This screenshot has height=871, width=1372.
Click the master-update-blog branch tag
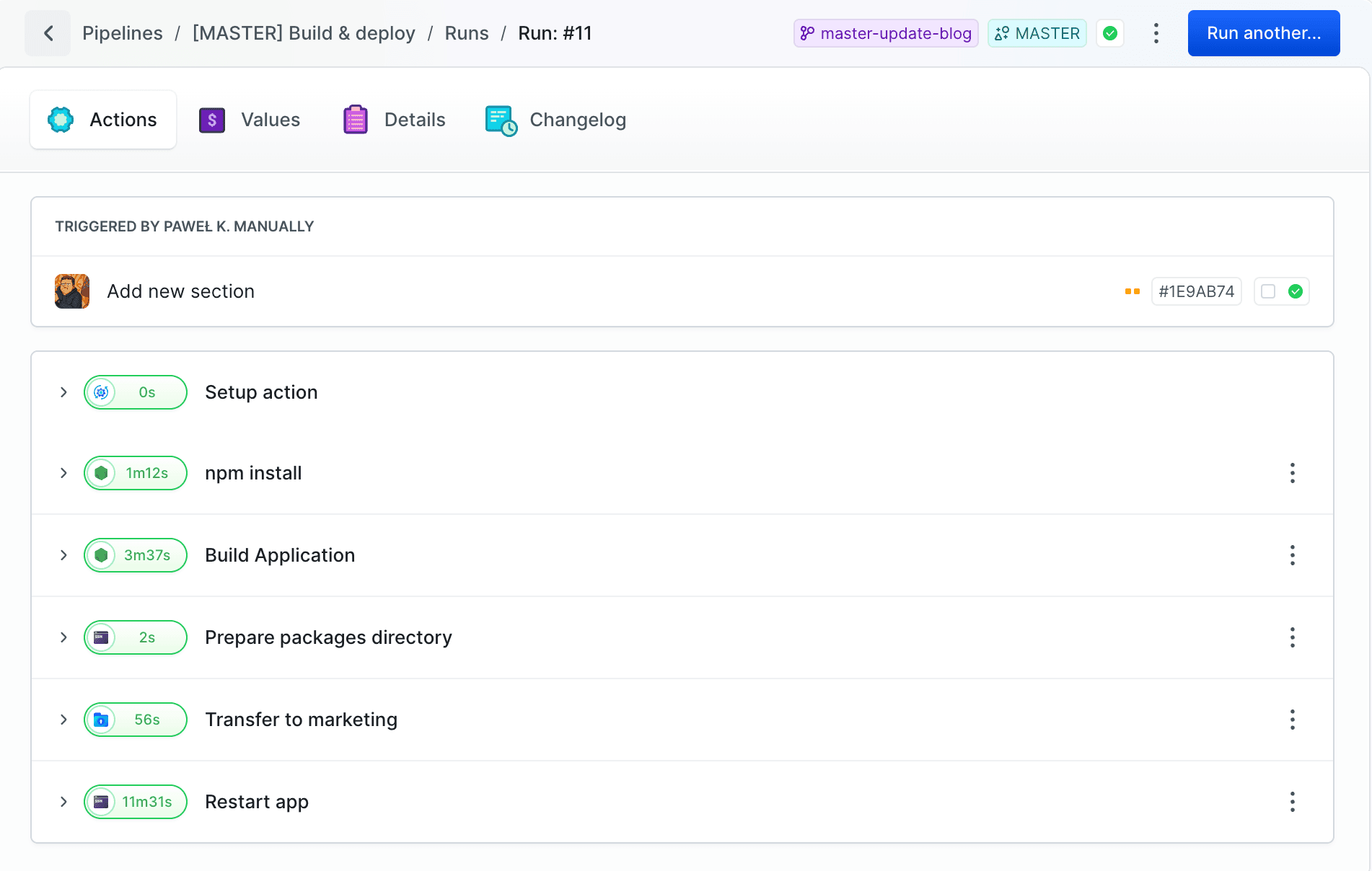886,33
